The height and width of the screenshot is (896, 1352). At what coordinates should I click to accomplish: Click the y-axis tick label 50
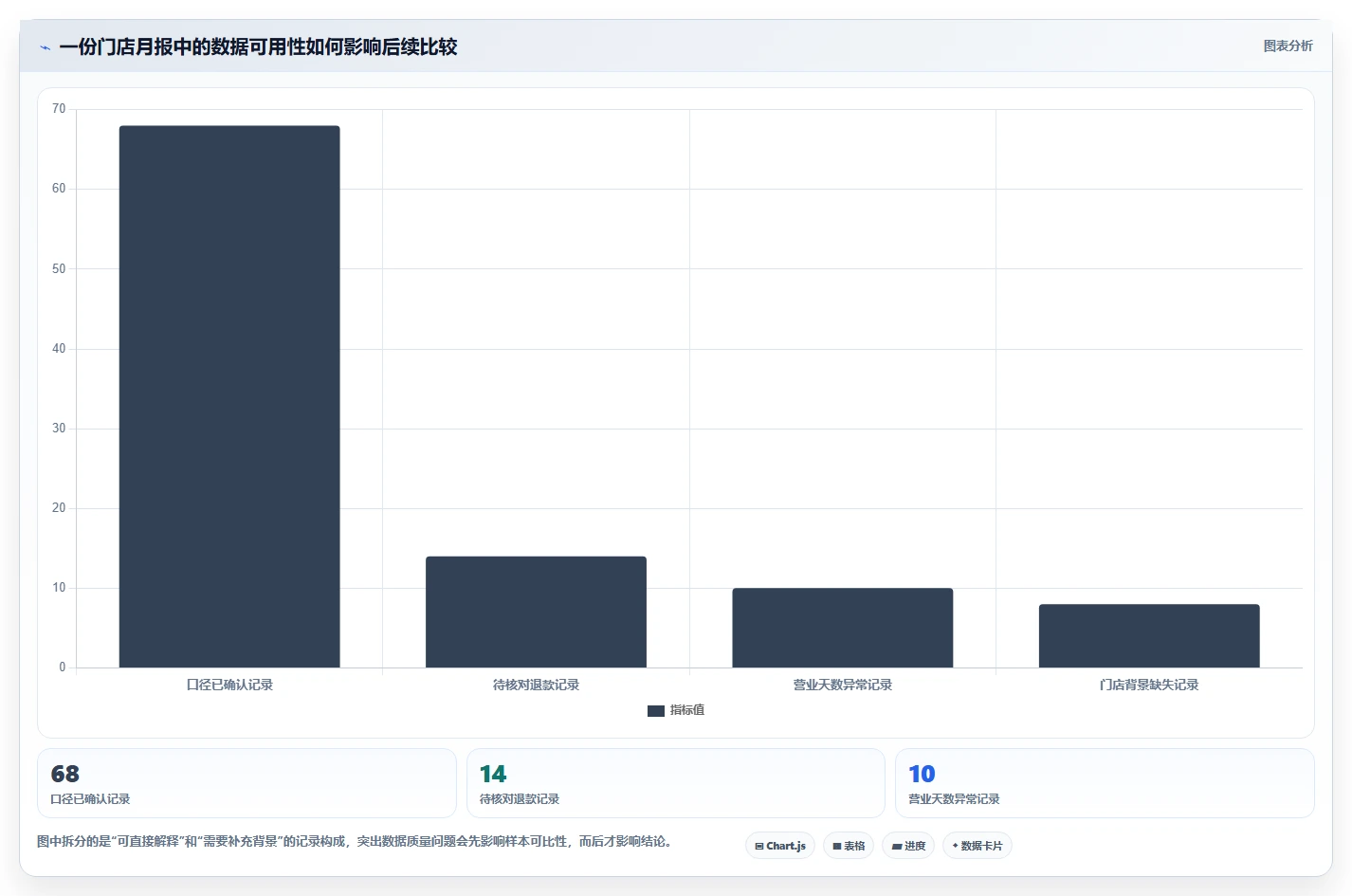pyautogui.click(x=59, y=269)
